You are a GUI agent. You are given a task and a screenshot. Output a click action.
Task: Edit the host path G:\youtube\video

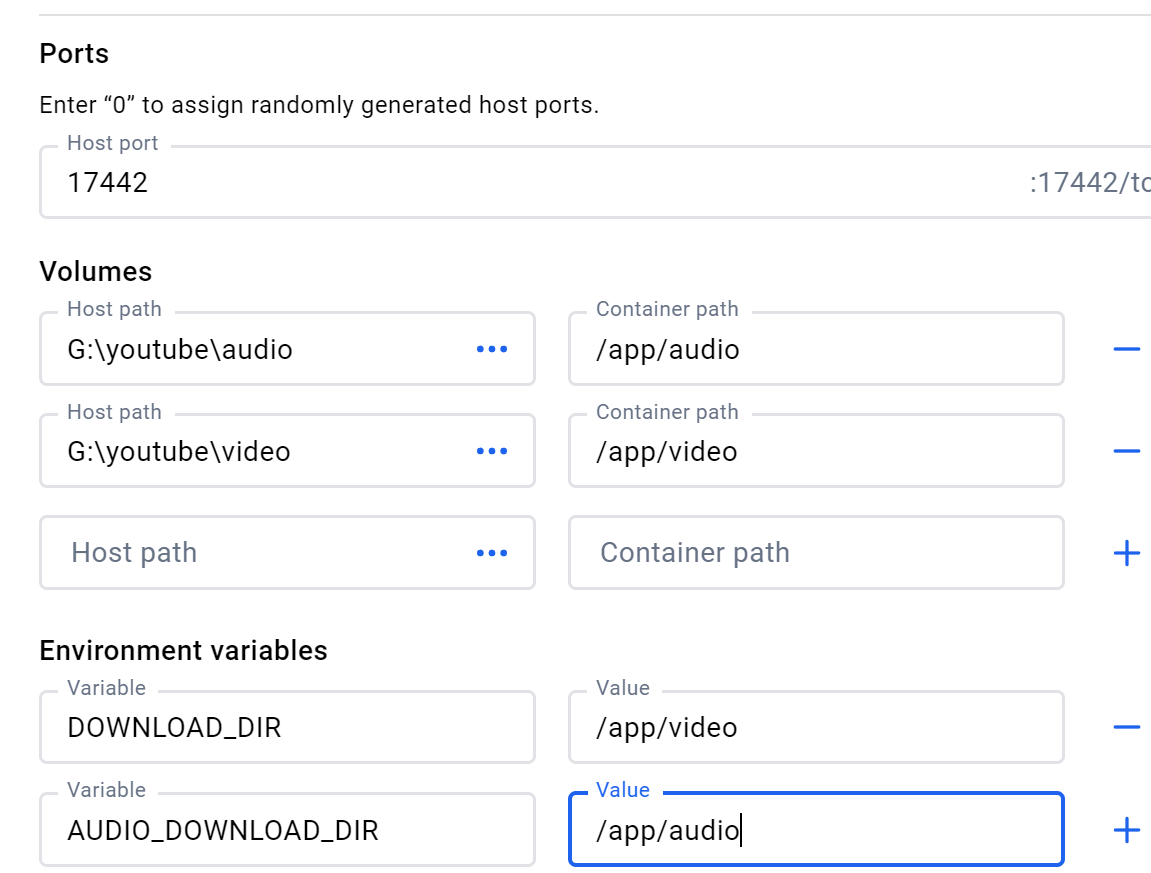(x=250, y=451)
